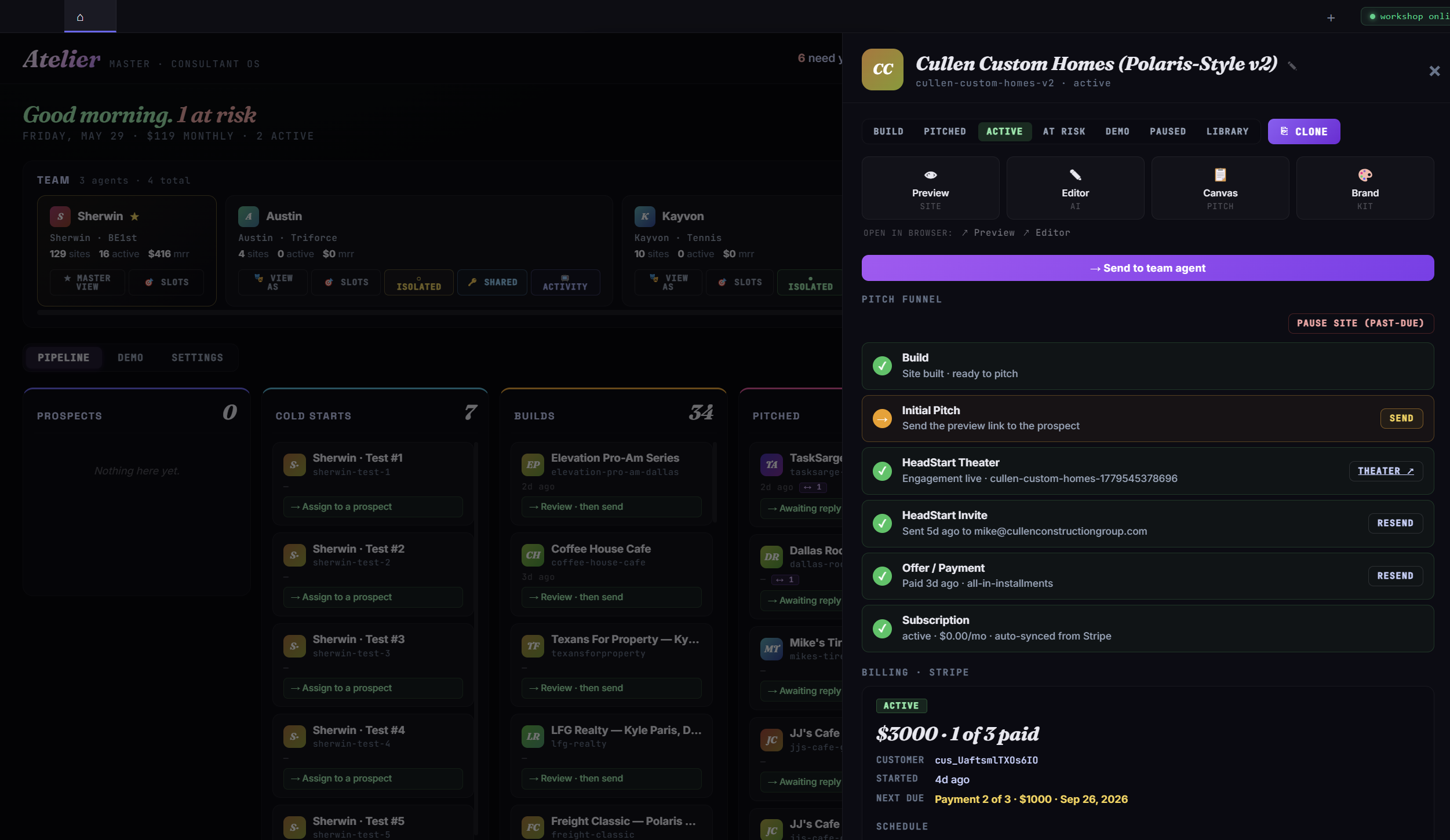Click Sherwin's gold star icon

pos(134,216)
